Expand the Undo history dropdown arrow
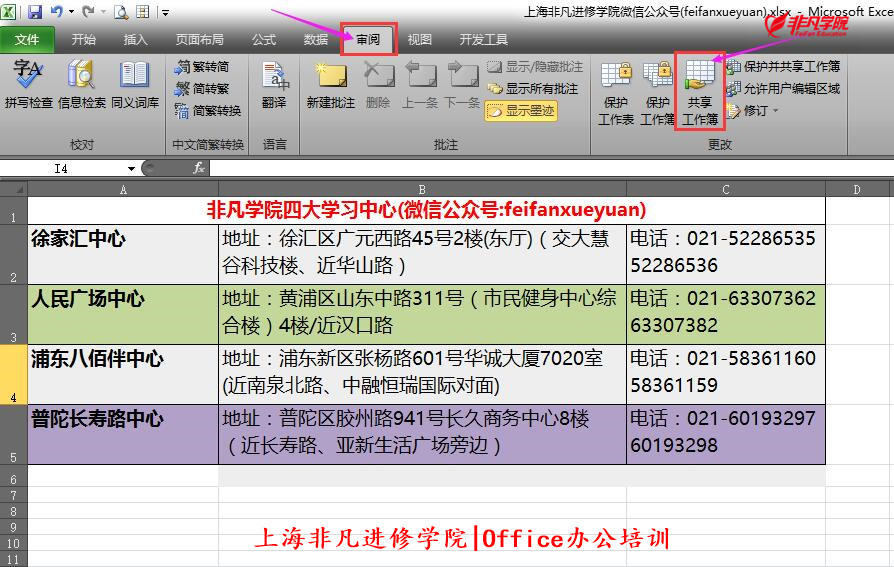This screenshot has height=567, width=894. pos(71,12)
